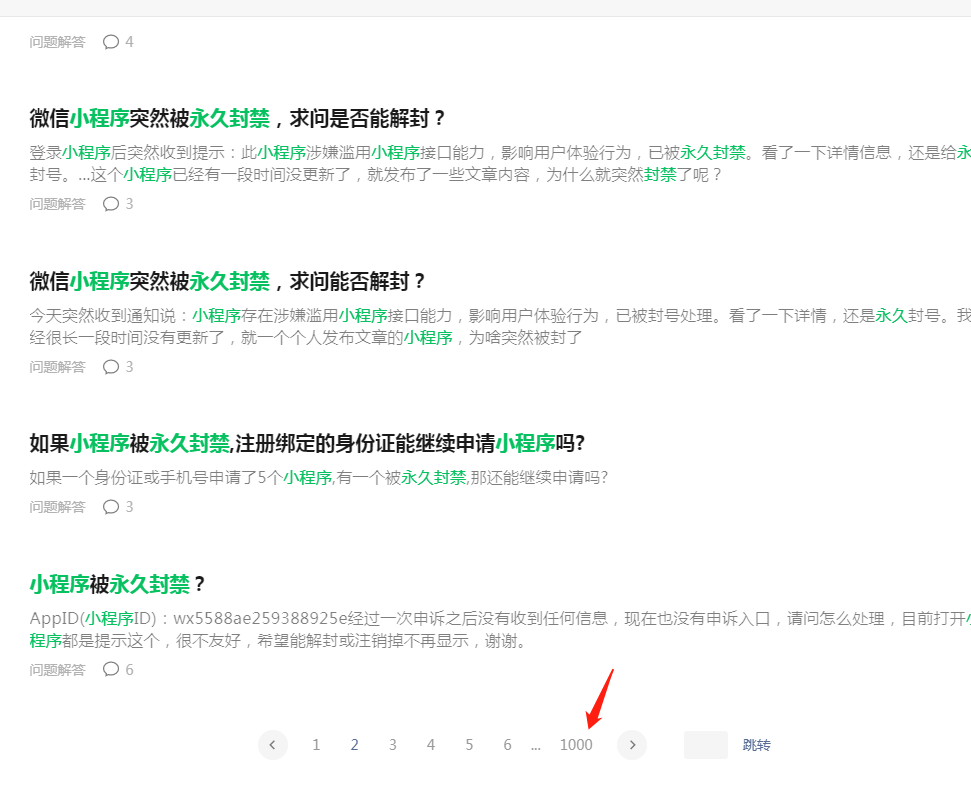
Task: Select page 3 in pagination
Action: [393, 745]
